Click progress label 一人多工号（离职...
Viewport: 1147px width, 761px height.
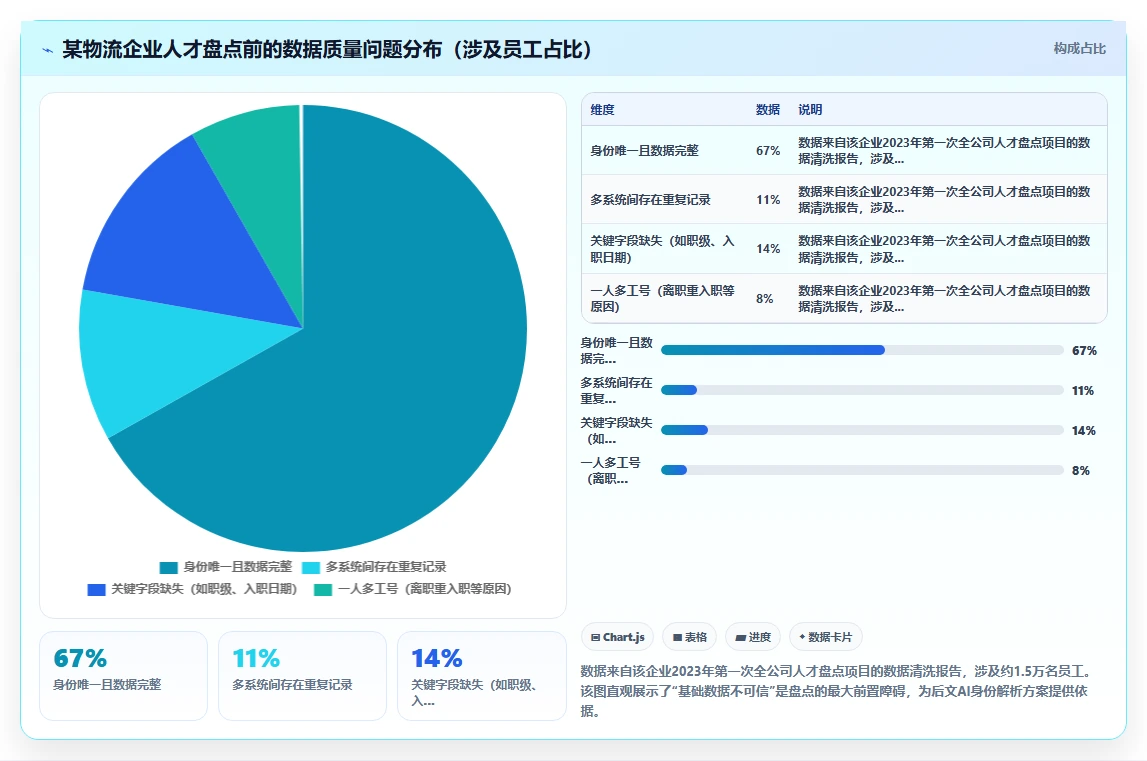tap(611, 471)
